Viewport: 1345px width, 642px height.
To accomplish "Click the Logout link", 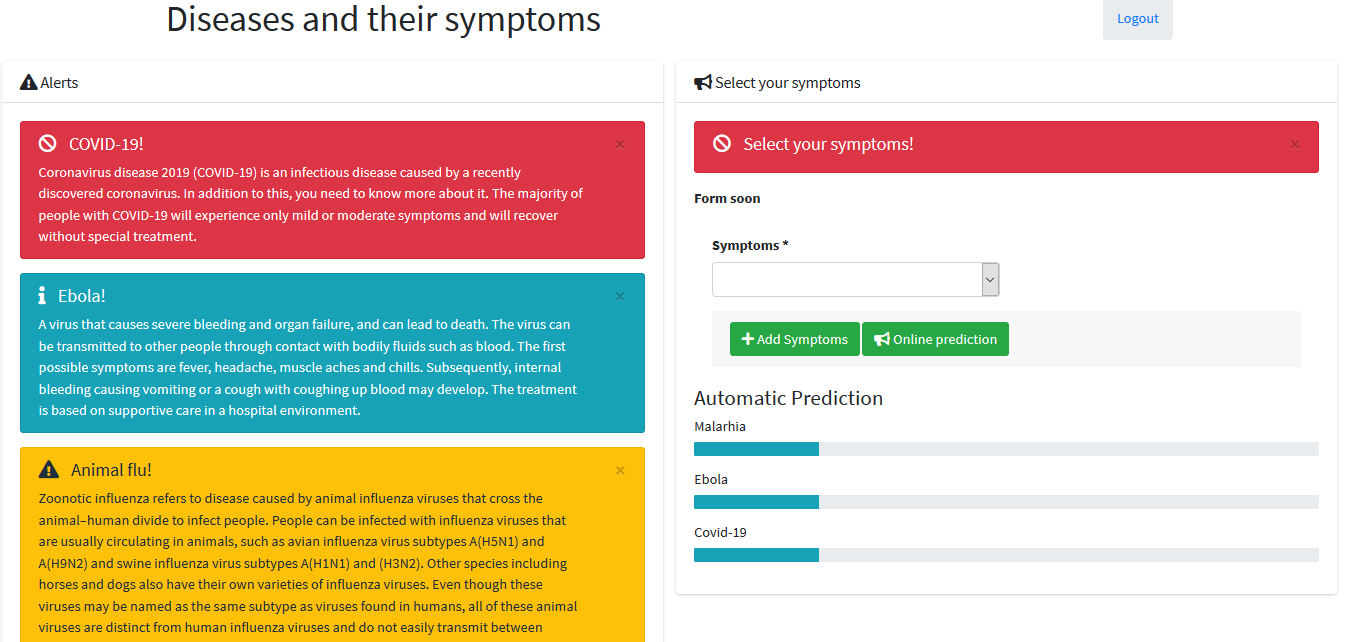I will point(1137,19).
